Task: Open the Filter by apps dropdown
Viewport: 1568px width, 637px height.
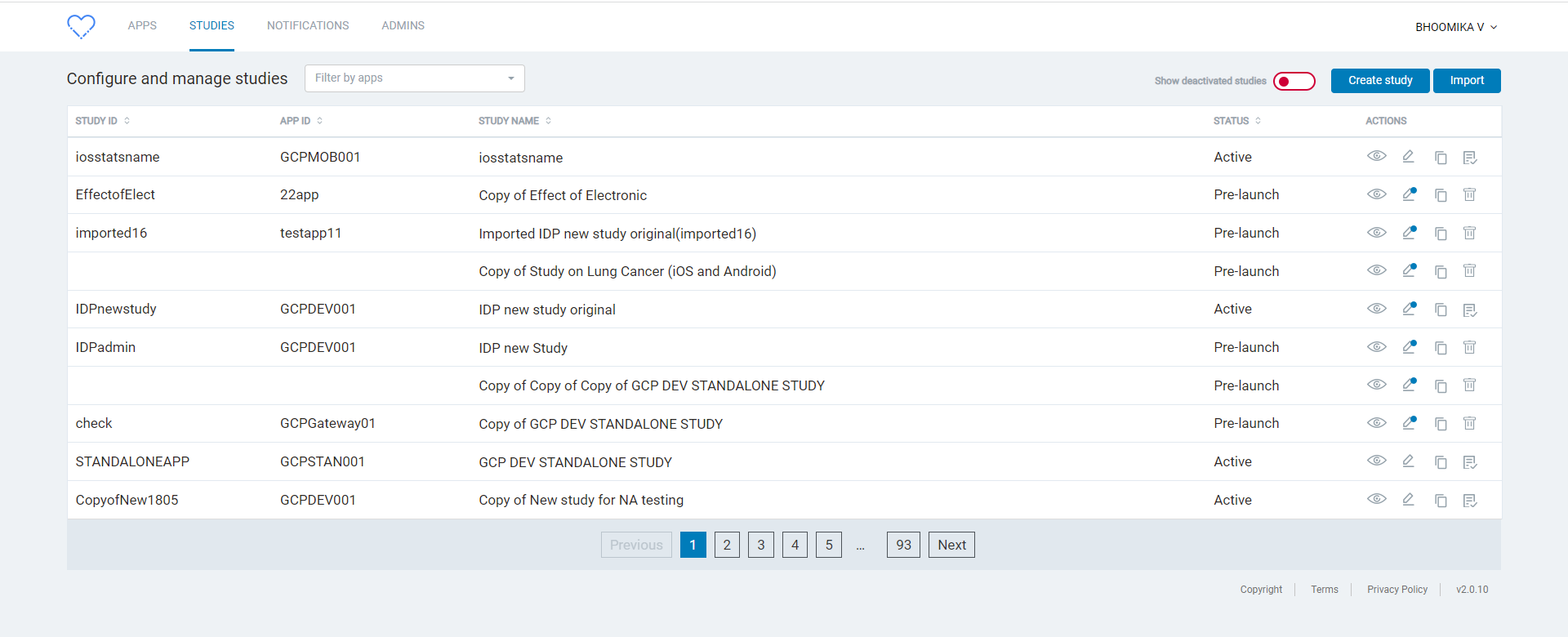Action: (415, 78)
